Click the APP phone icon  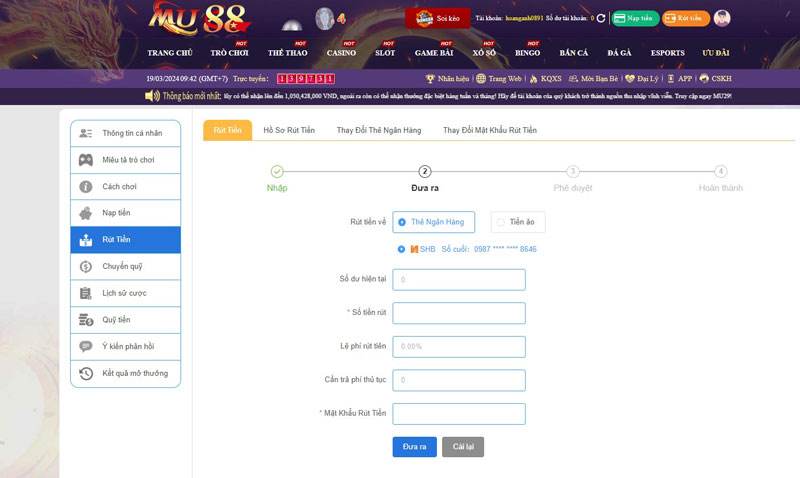pyautogui.click(x=671, y=79)
